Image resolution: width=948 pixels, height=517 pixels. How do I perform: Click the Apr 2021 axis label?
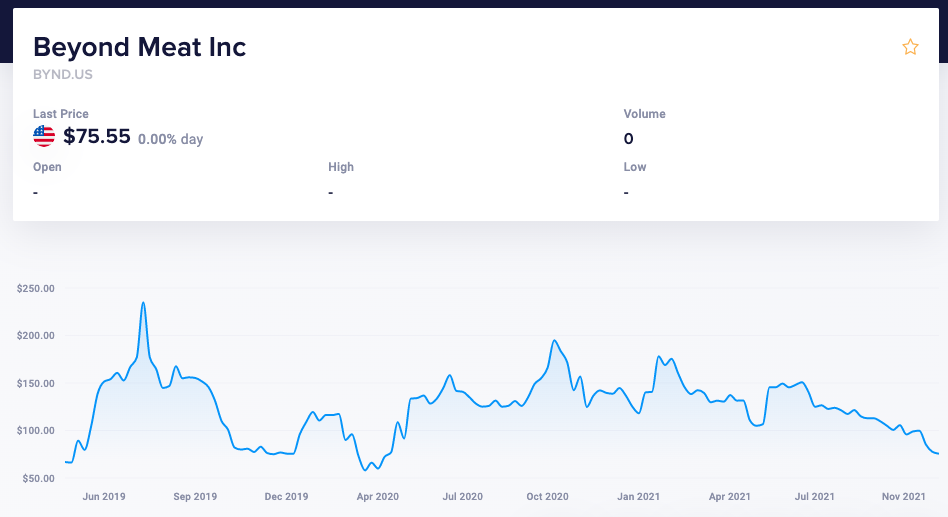tap(730, 496)
